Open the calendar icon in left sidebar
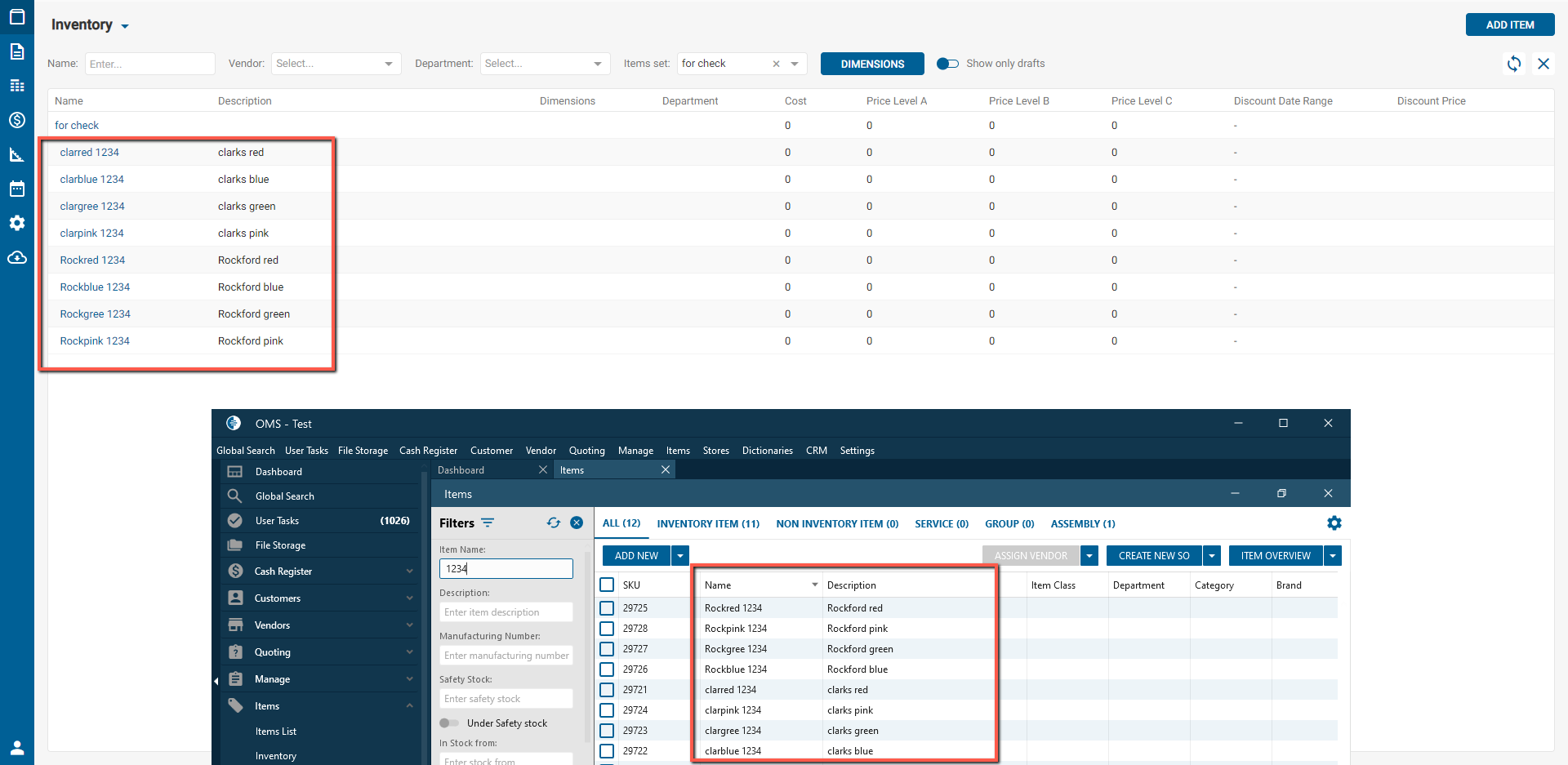The height and width of the screenshot is (765, 1568). (17, 189)
